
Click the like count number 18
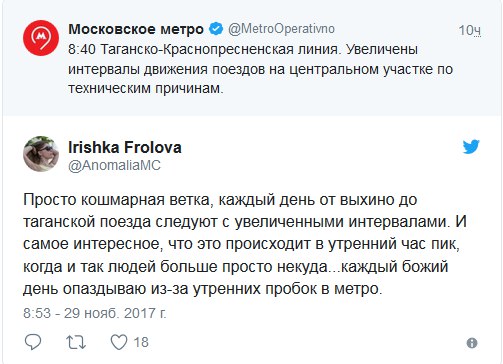141,342
